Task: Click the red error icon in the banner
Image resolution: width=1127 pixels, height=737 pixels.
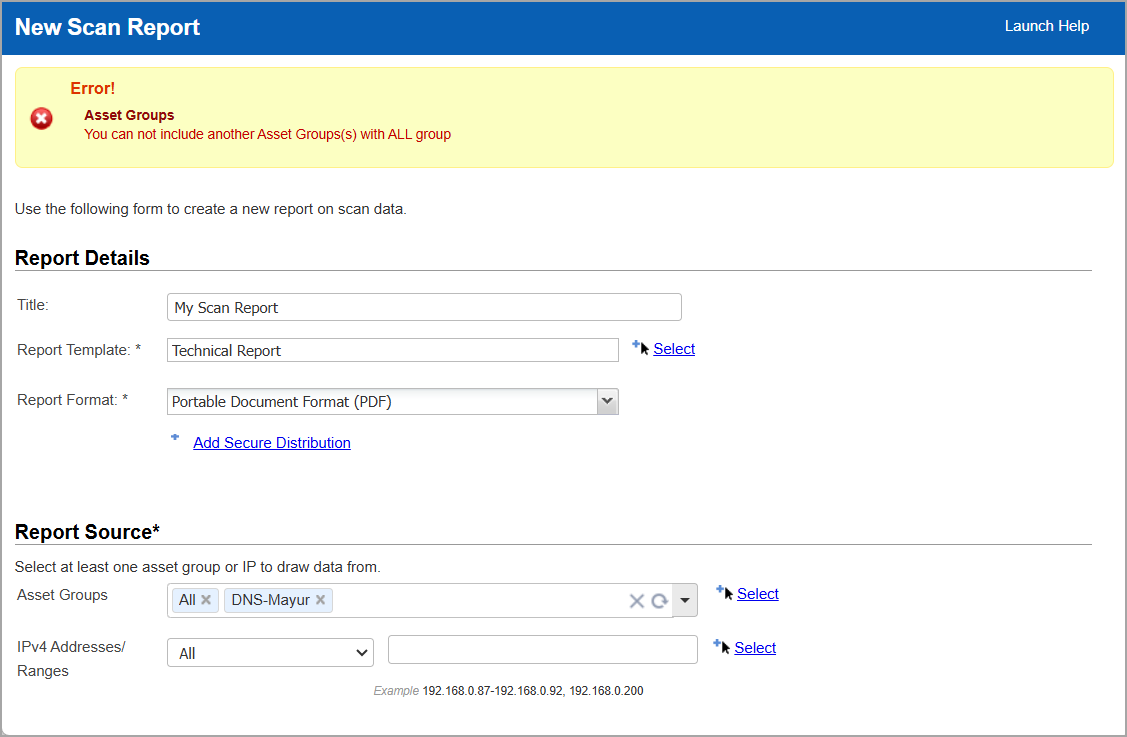Action: [x=41, y=118]
